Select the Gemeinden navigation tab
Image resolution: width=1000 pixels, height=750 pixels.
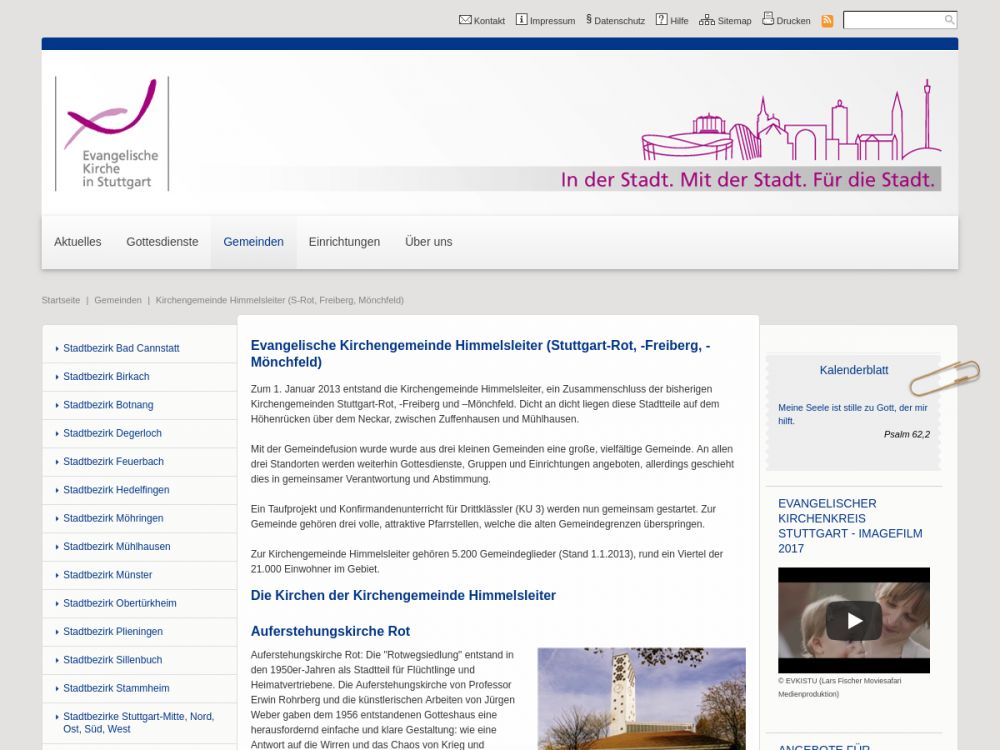pyautogui.click(x=253, y=242)
